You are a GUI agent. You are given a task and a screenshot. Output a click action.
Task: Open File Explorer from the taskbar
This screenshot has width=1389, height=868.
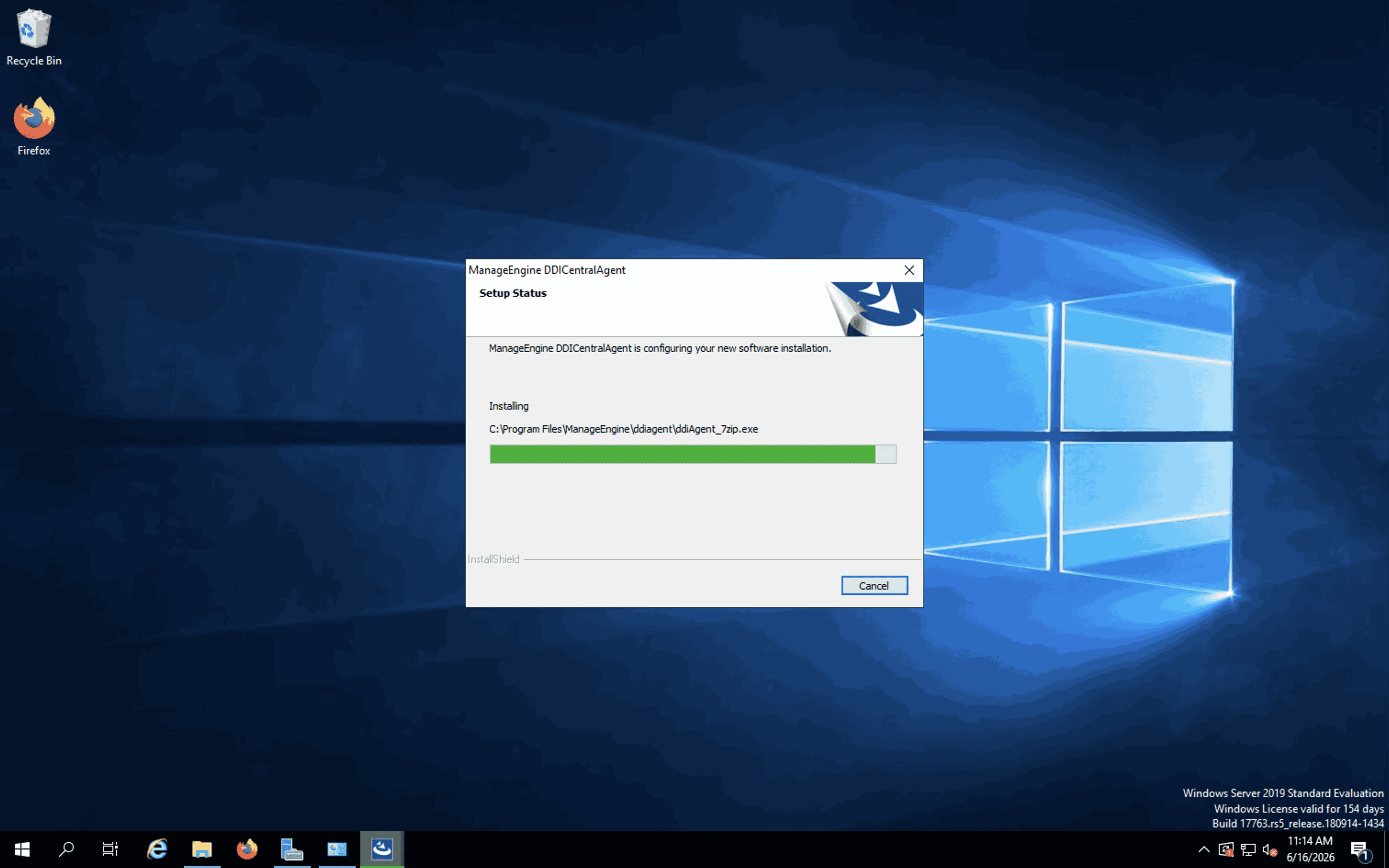[x=202, y=849]
